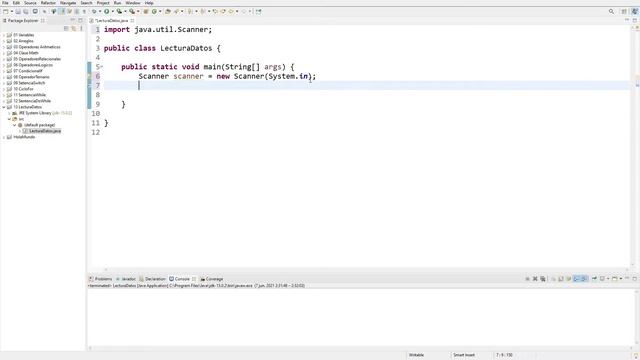Screen dimensions: 640x360
Task: Click line 7 in the code editor
Action: tap(366, 85)
